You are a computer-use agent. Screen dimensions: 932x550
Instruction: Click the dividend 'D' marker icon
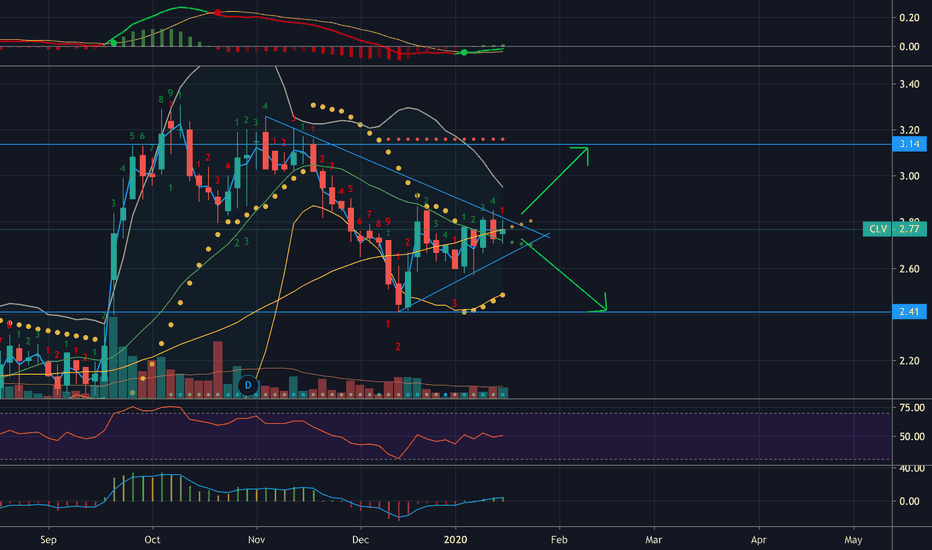pyautogui.click(x=248, y=385)
